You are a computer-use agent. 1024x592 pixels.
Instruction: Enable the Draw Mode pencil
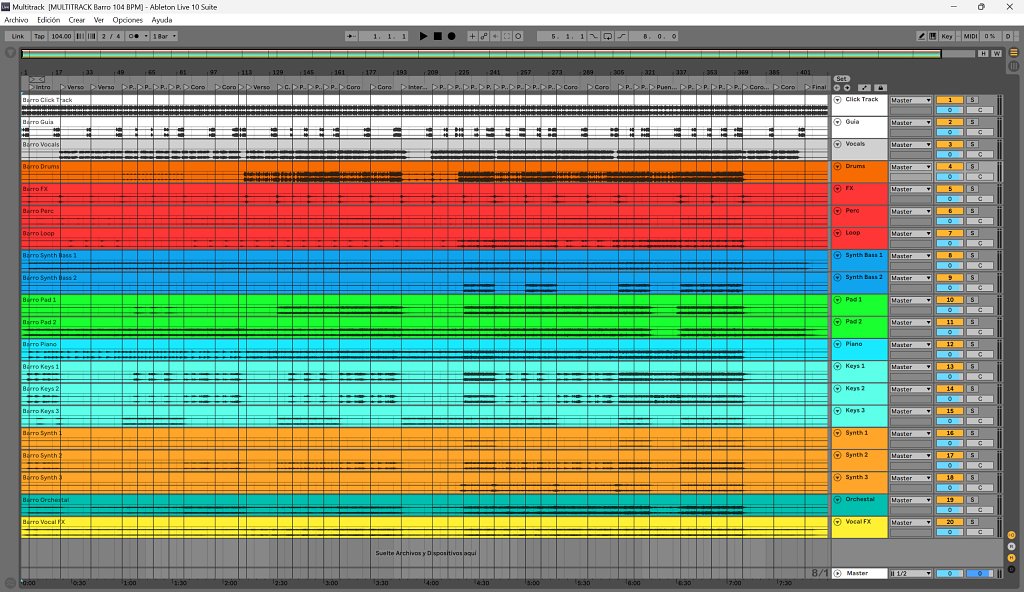[x=921, y=36]
